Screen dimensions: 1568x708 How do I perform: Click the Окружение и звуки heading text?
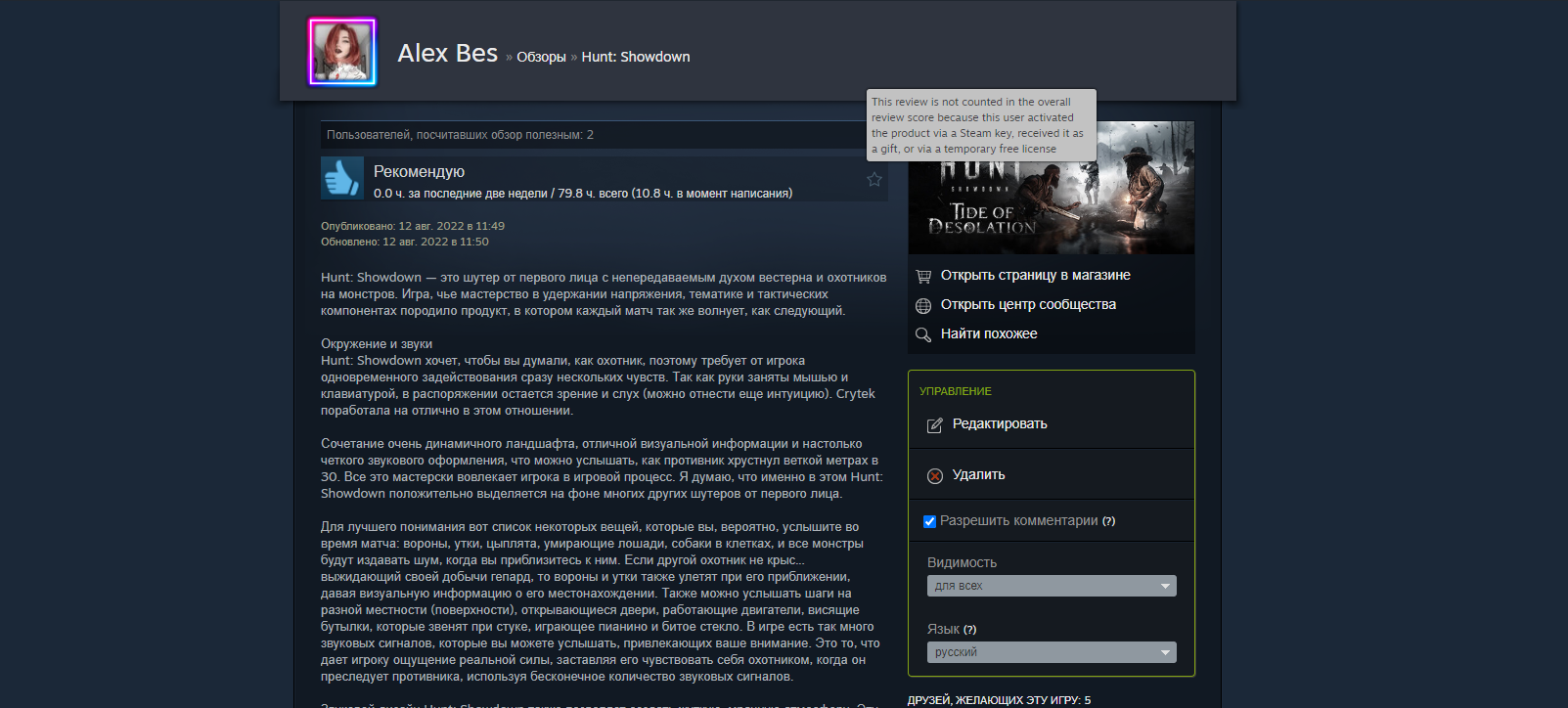(x=377, y=344)
